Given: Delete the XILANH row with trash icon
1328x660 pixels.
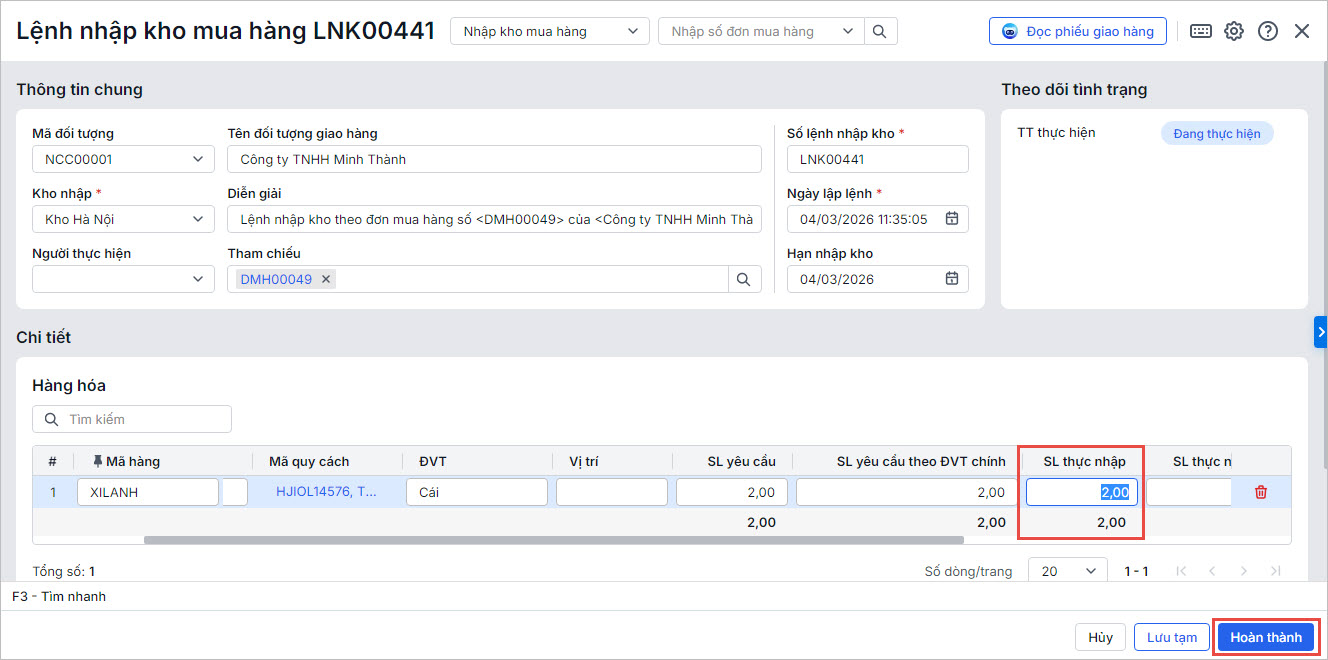Looking at the screenshot, I should 1261,492.
